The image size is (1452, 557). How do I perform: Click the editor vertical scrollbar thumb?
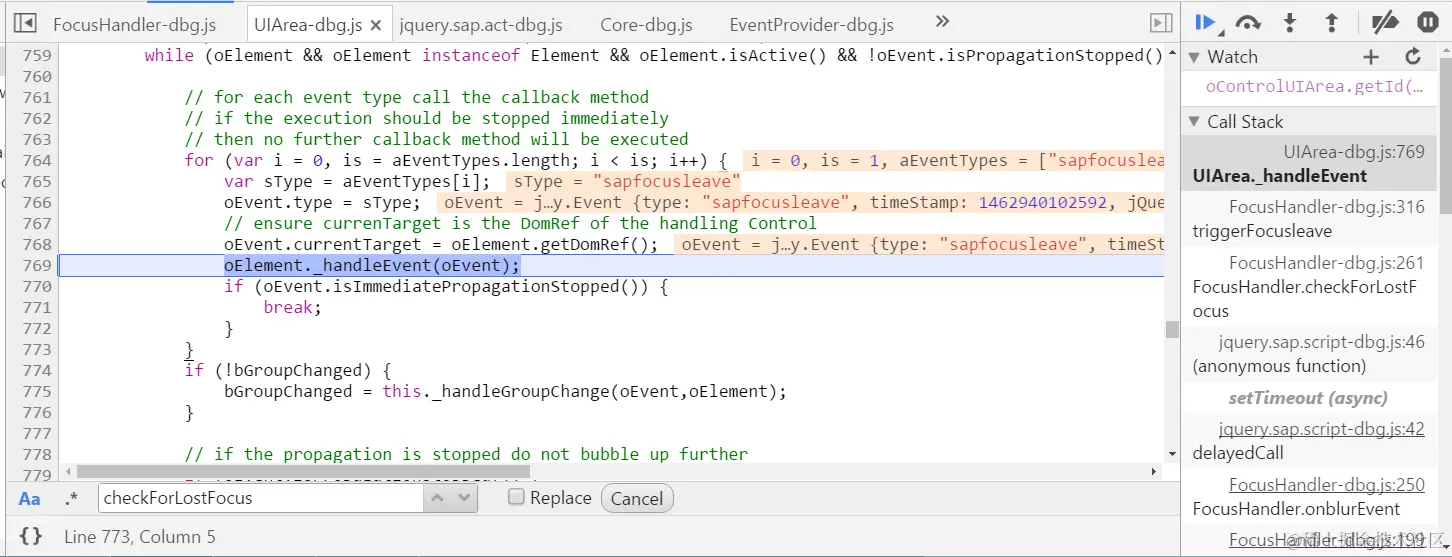tap(1172, 330)
